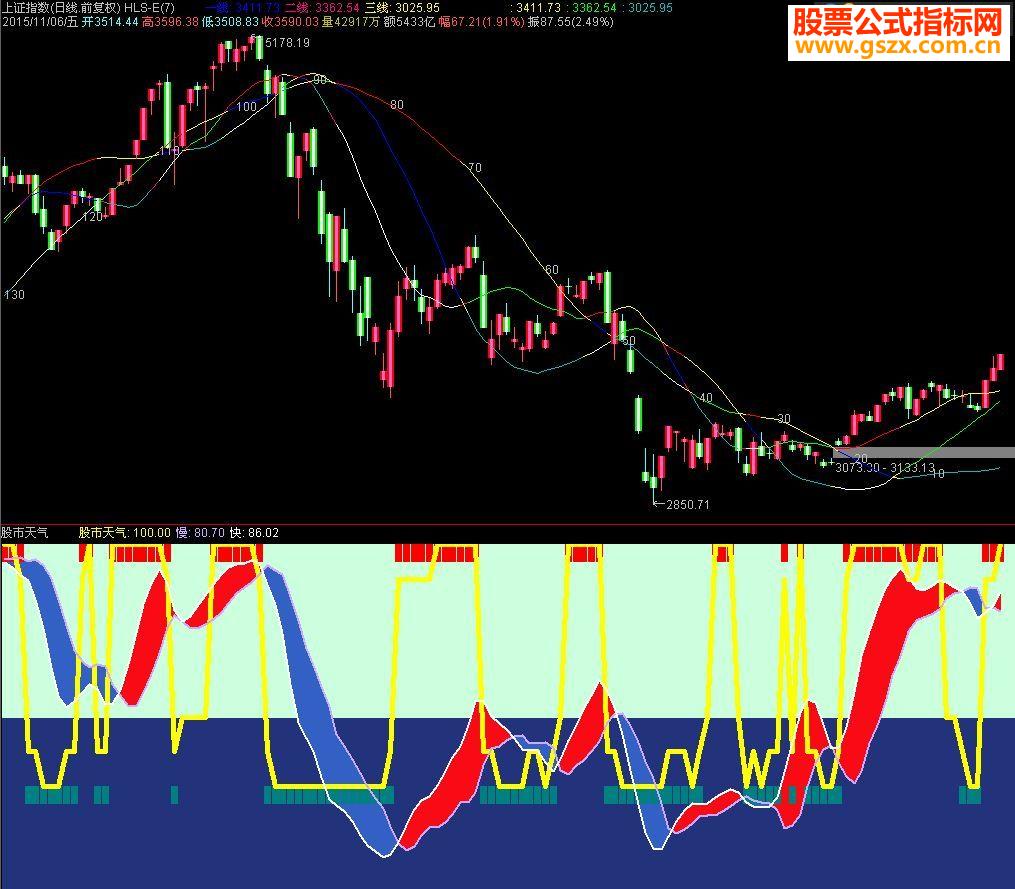
Task: Click the peak price label 5178.19
Action: tap(287, 43)
